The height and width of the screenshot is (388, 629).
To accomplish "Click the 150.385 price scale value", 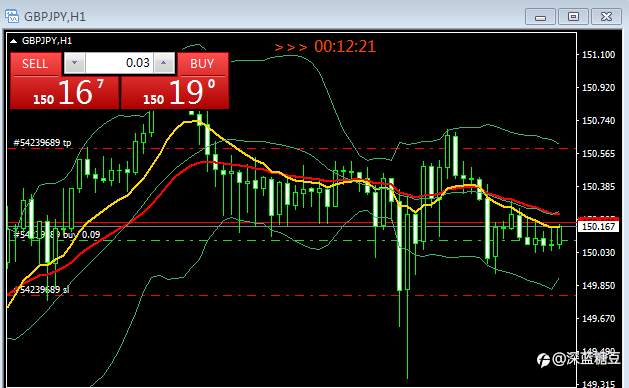I will point(598,187).
